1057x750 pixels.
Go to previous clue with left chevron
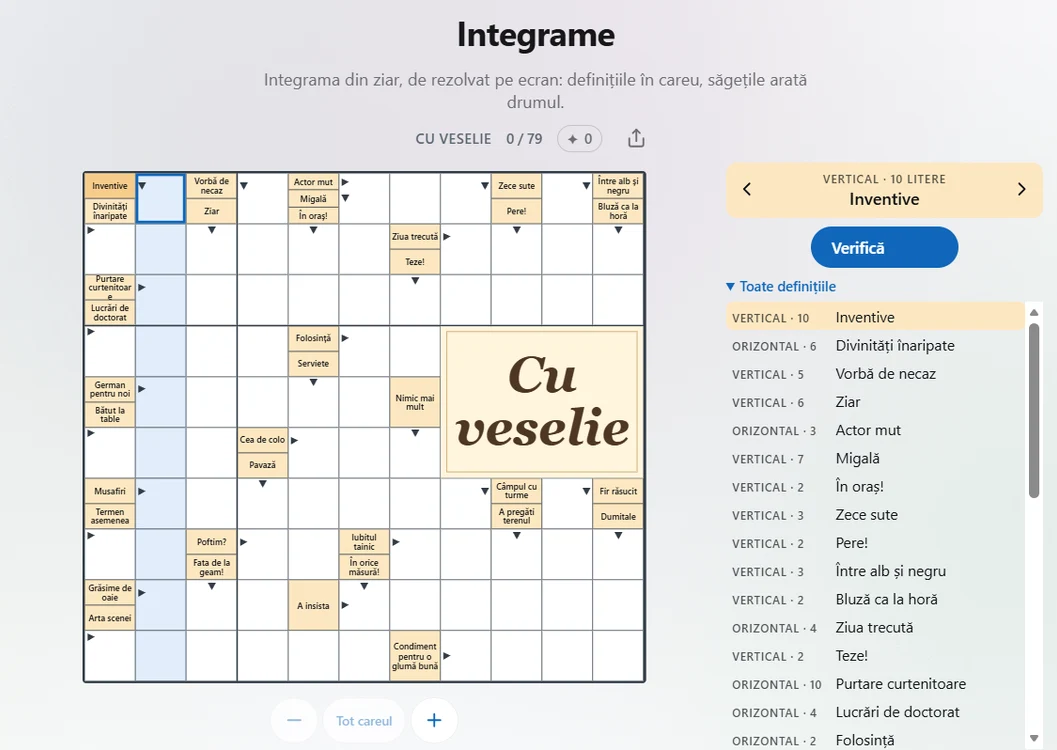[x=747, y=189]
